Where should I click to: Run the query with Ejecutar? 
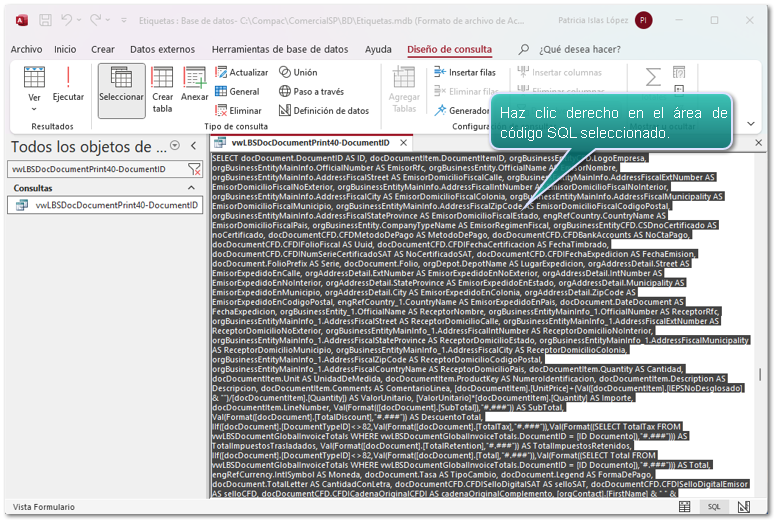68,84
